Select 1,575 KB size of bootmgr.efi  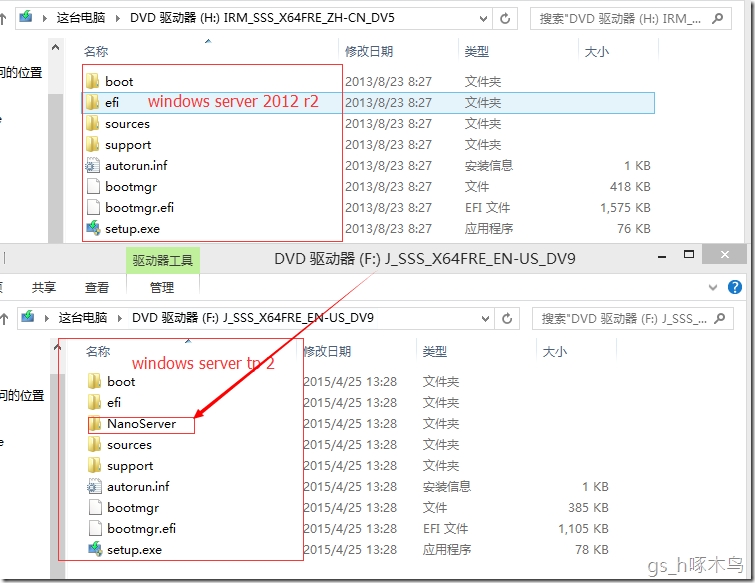625,207
